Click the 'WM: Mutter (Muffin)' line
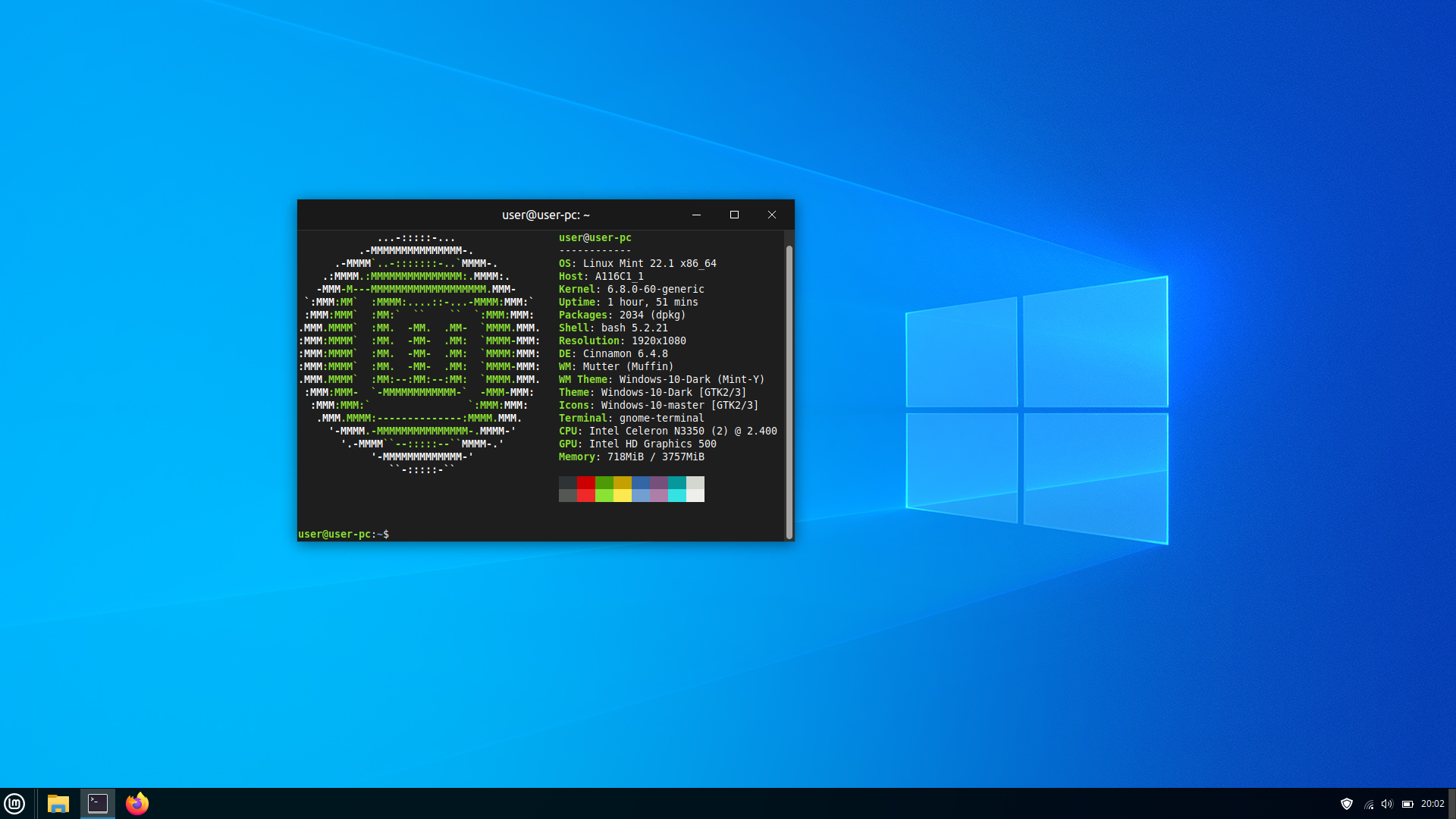Image resolution: width=1456 pixels, height=819 pixels. [x=617, y=367]
